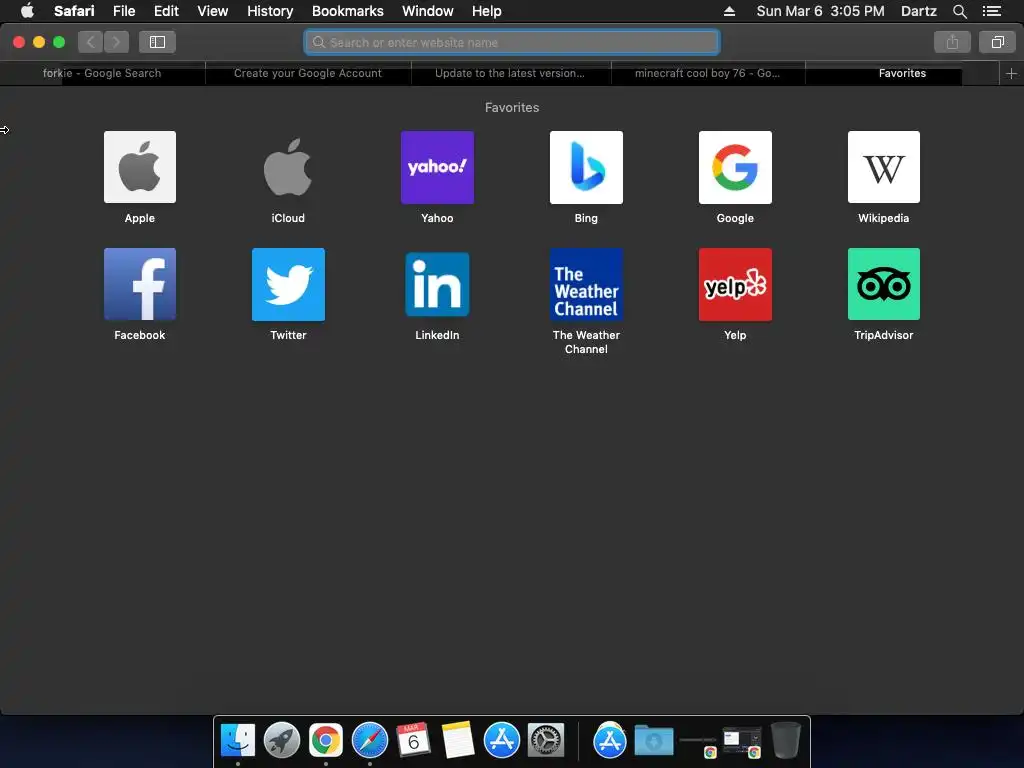Open the Trash in the Dock
Image resolution: width=1024 pixels, height=768 pixels.
[786, 740]
